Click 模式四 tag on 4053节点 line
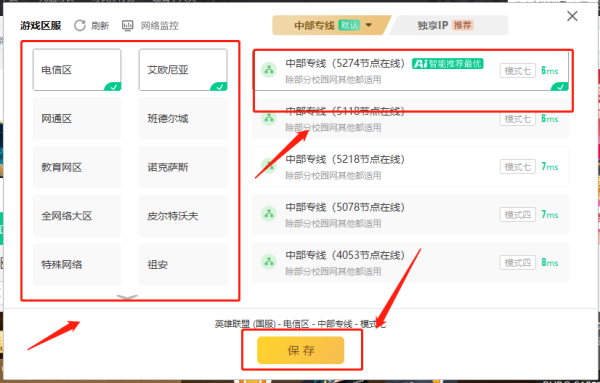Viewport: 600px width, 383px height. 517,262
